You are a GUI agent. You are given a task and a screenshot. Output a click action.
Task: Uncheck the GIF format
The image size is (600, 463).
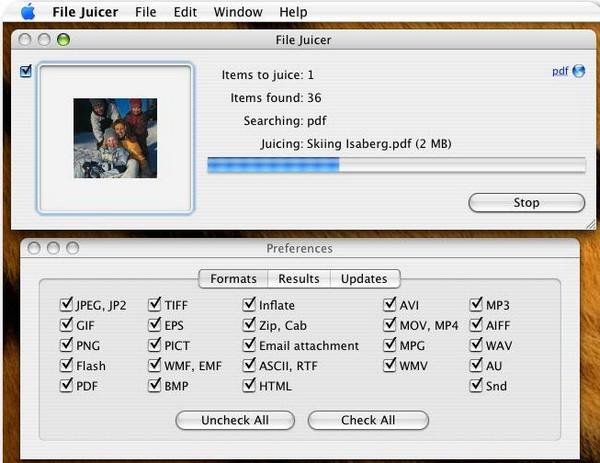tap(66, 325)
